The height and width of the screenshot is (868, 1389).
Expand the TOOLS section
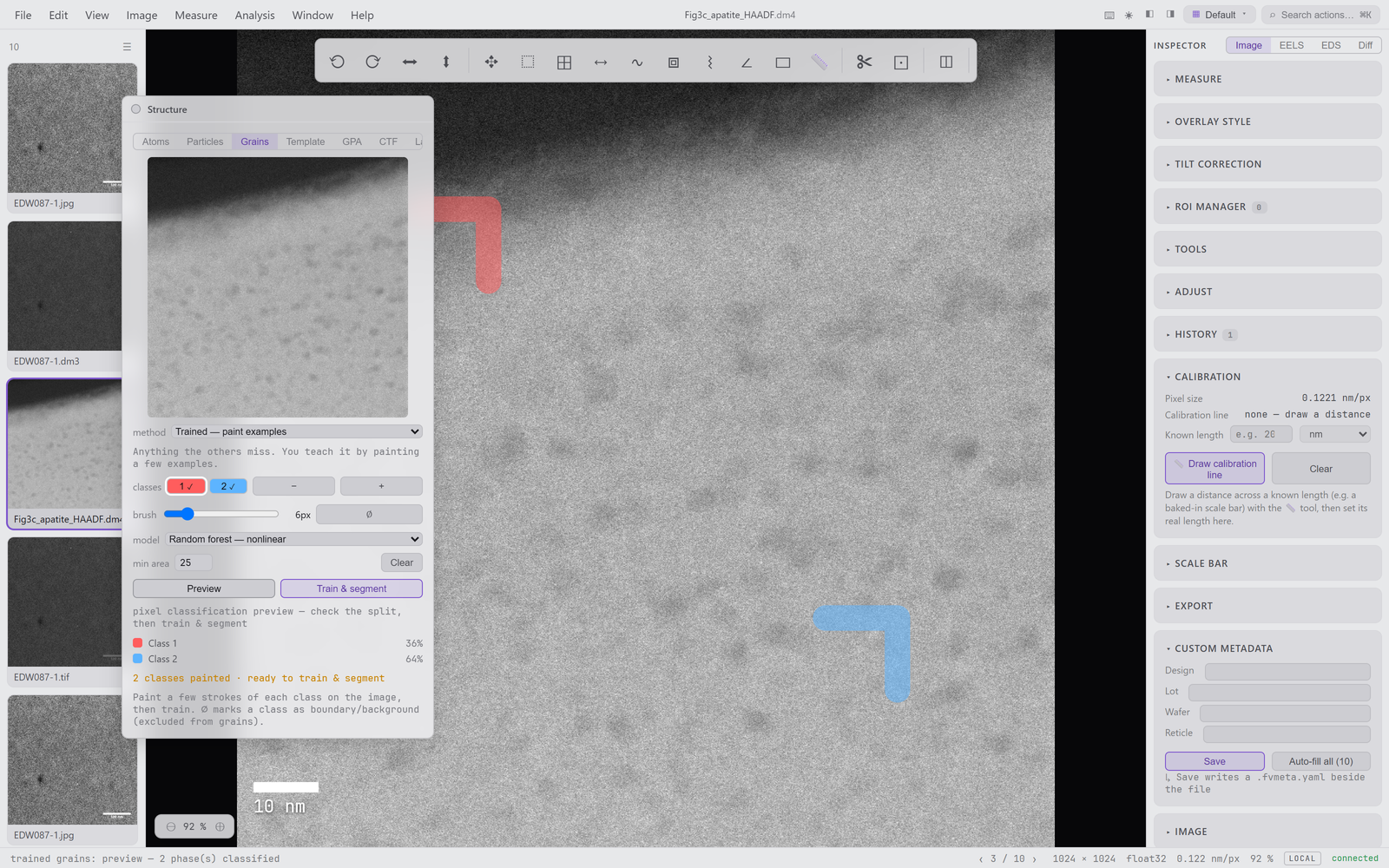(x=1267, y=249)
